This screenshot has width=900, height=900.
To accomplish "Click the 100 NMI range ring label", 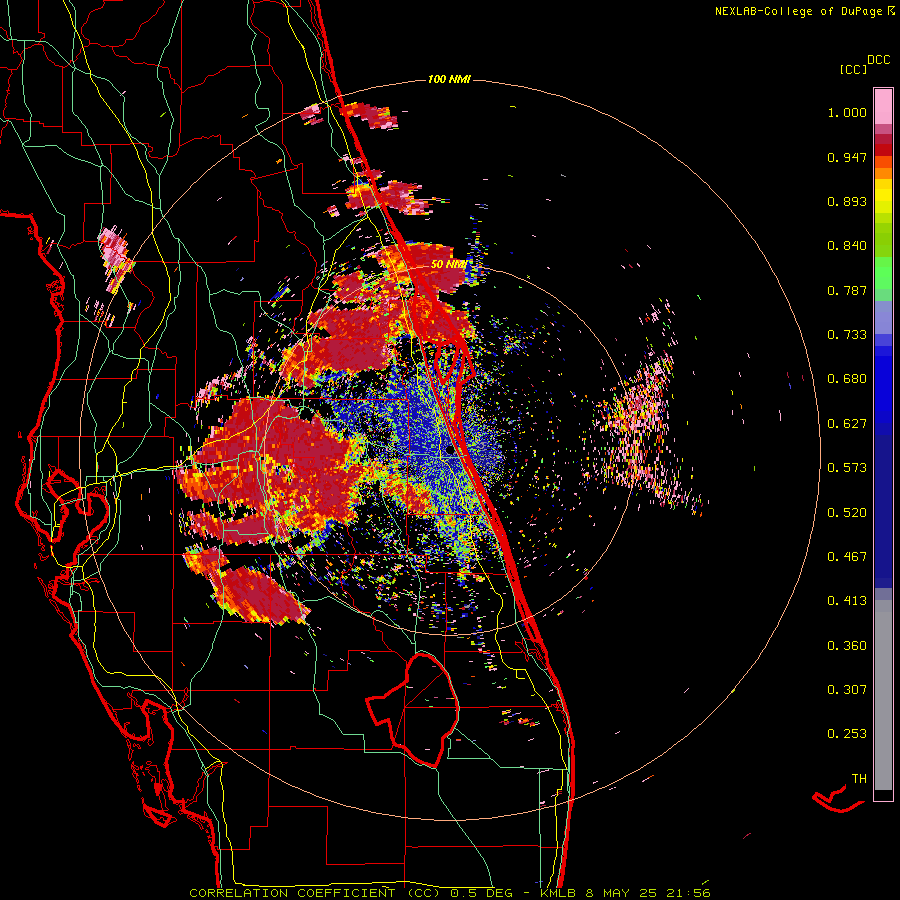I will pos(449,79).
